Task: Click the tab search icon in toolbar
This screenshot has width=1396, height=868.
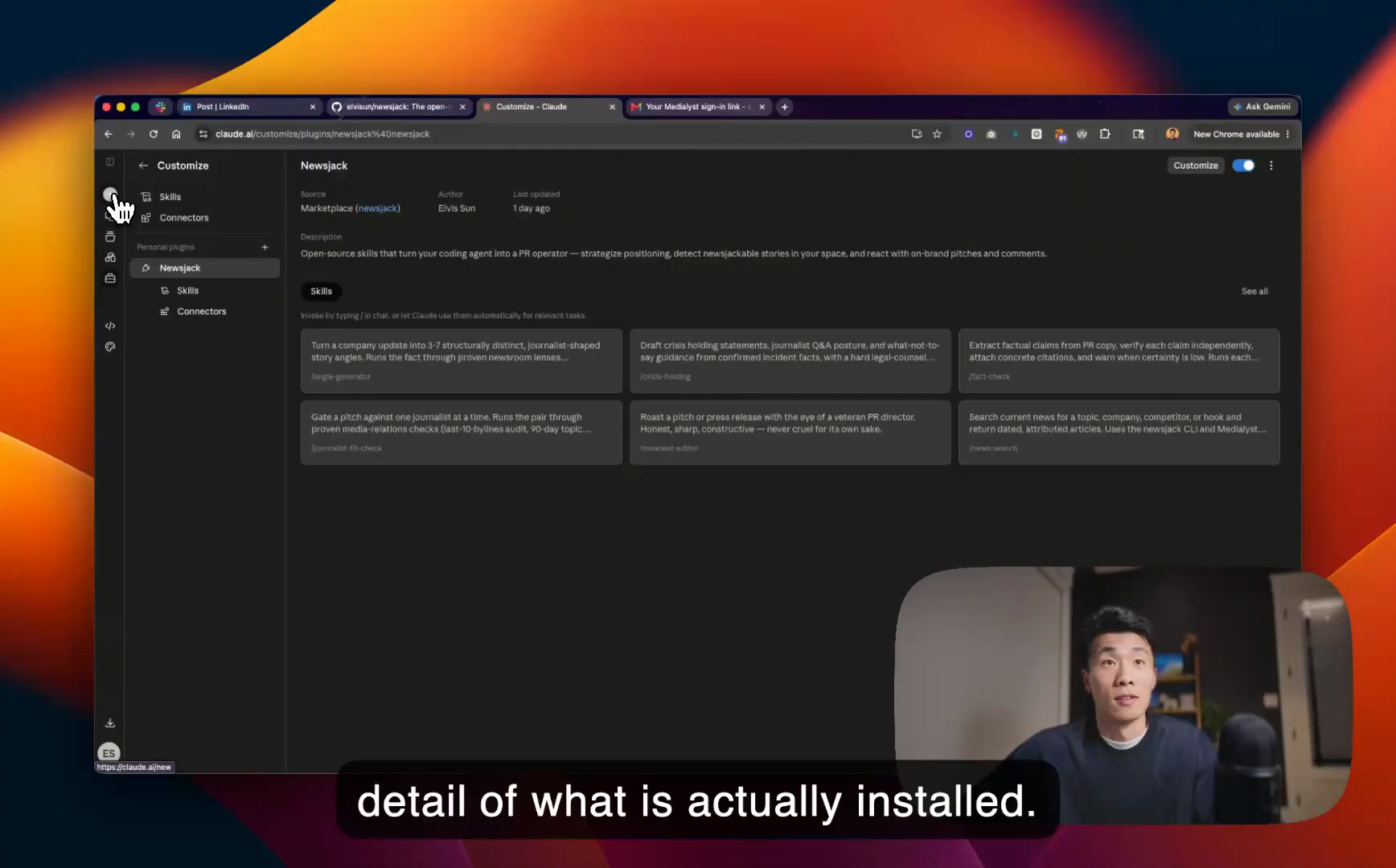Action: point(1139,134)
